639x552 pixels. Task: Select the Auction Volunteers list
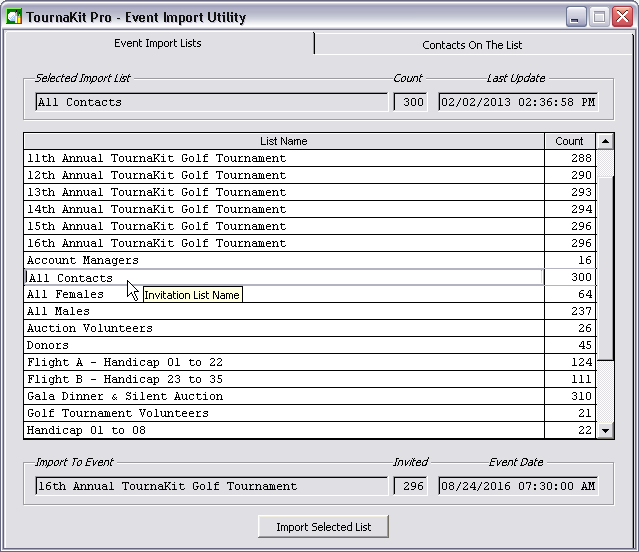click(284, 328)
